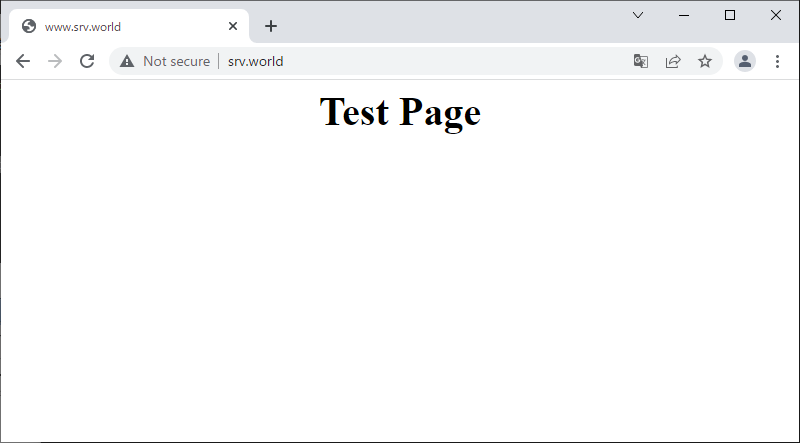Screen dimensions: 800x443
Task: Click the globe favicon on the tab
Action: [29, 26]
